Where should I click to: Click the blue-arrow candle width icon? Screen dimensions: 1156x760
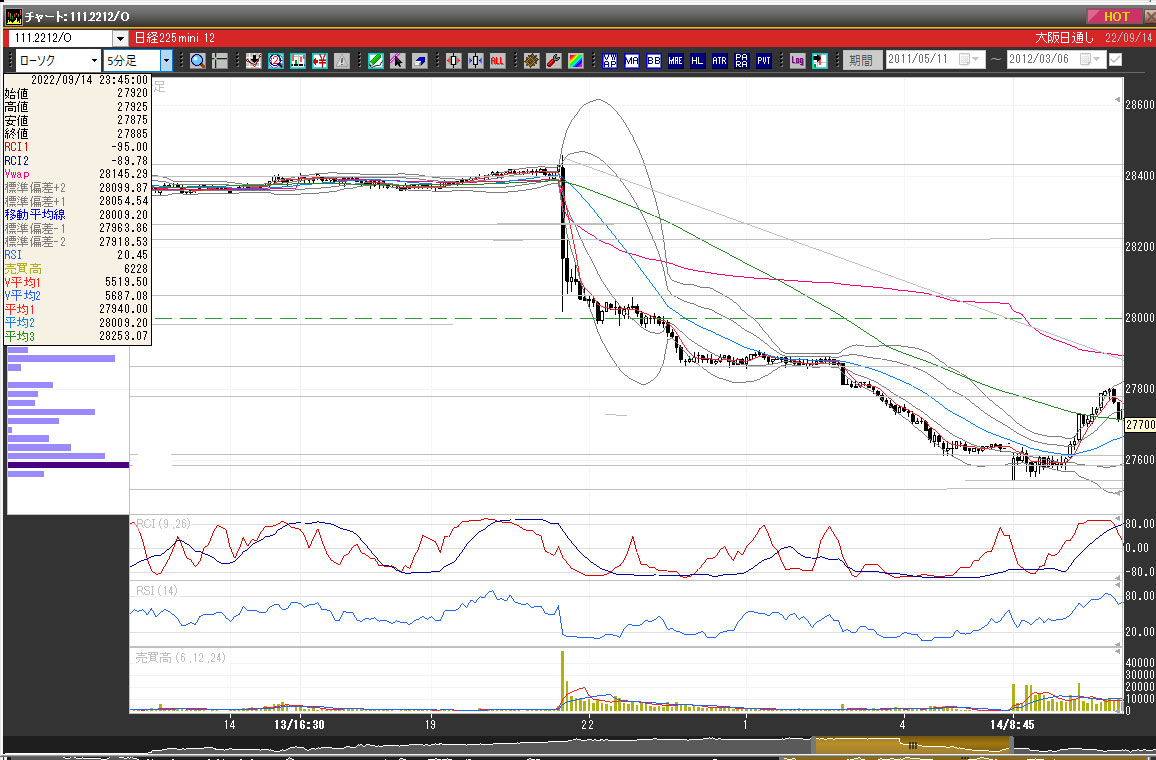(x=476, y=60)
